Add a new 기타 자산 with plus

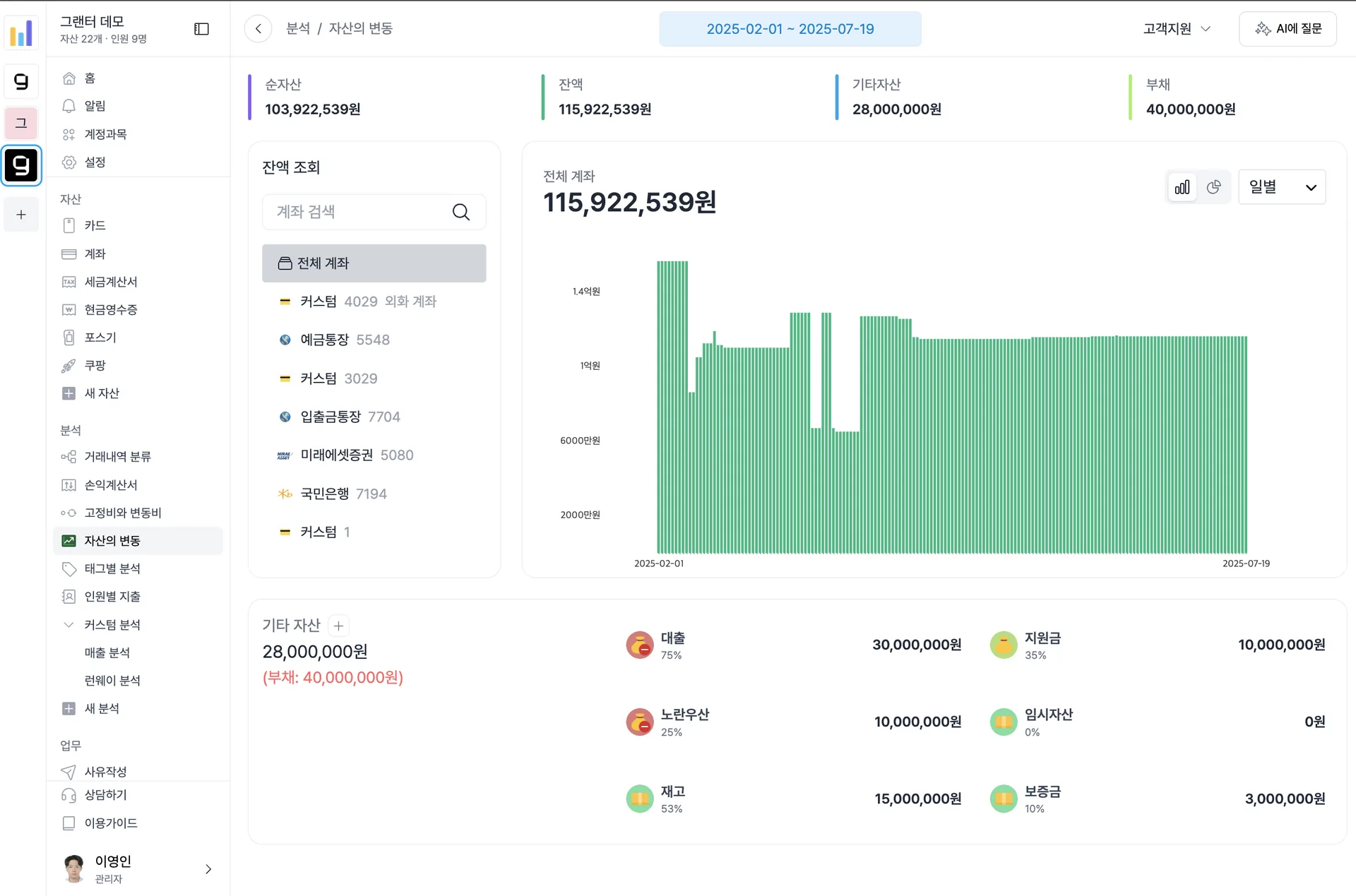339,626
